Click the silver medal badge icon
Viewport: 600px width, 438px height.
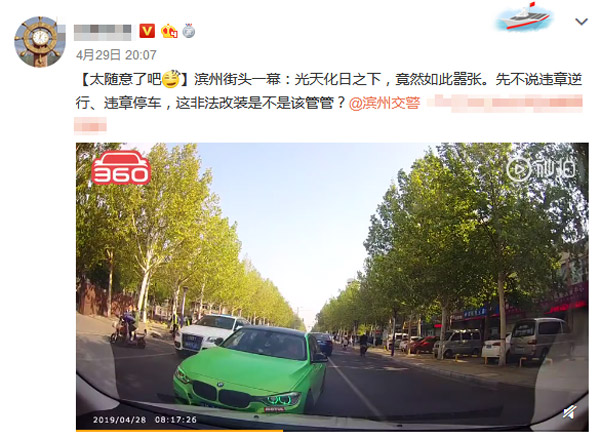pyautogui.click(x=188, y=31)
